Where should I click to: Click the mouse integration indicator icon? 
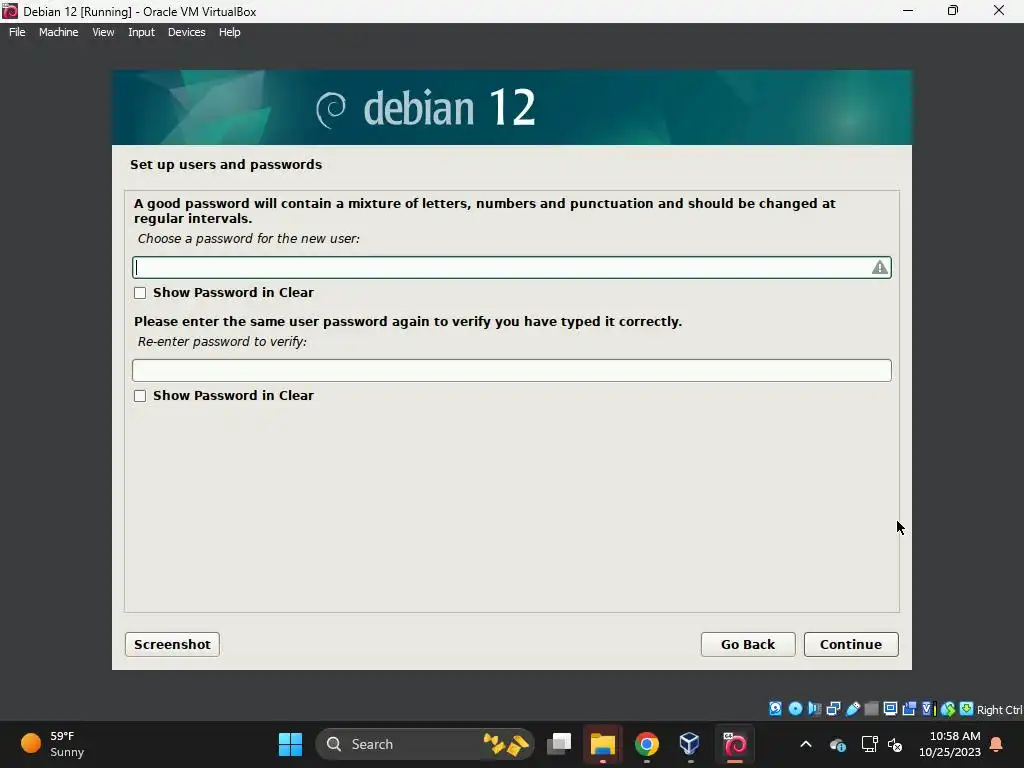point(948,709)
